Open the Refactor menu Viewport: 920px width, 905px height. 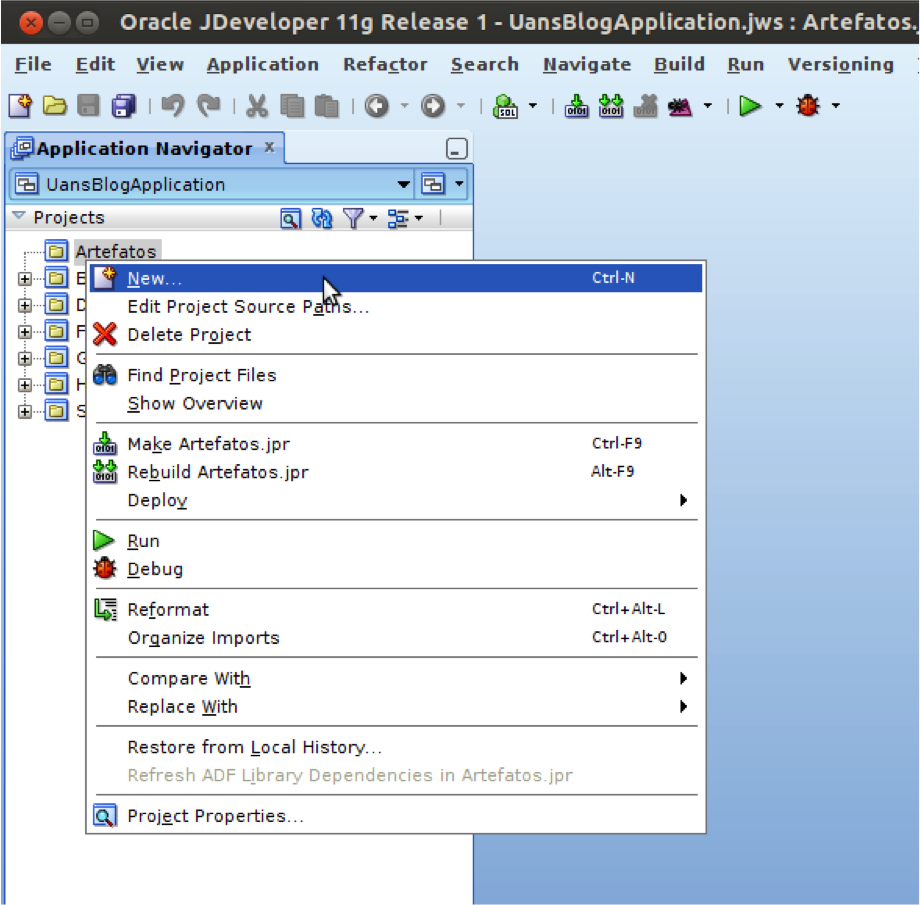[x=385, y=65]
